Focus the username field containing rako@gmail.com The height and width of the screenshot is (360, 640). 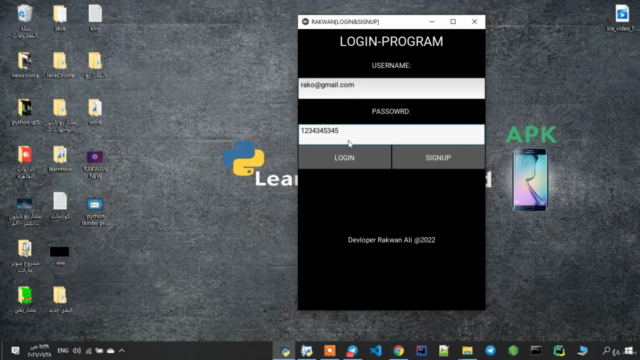391,88
